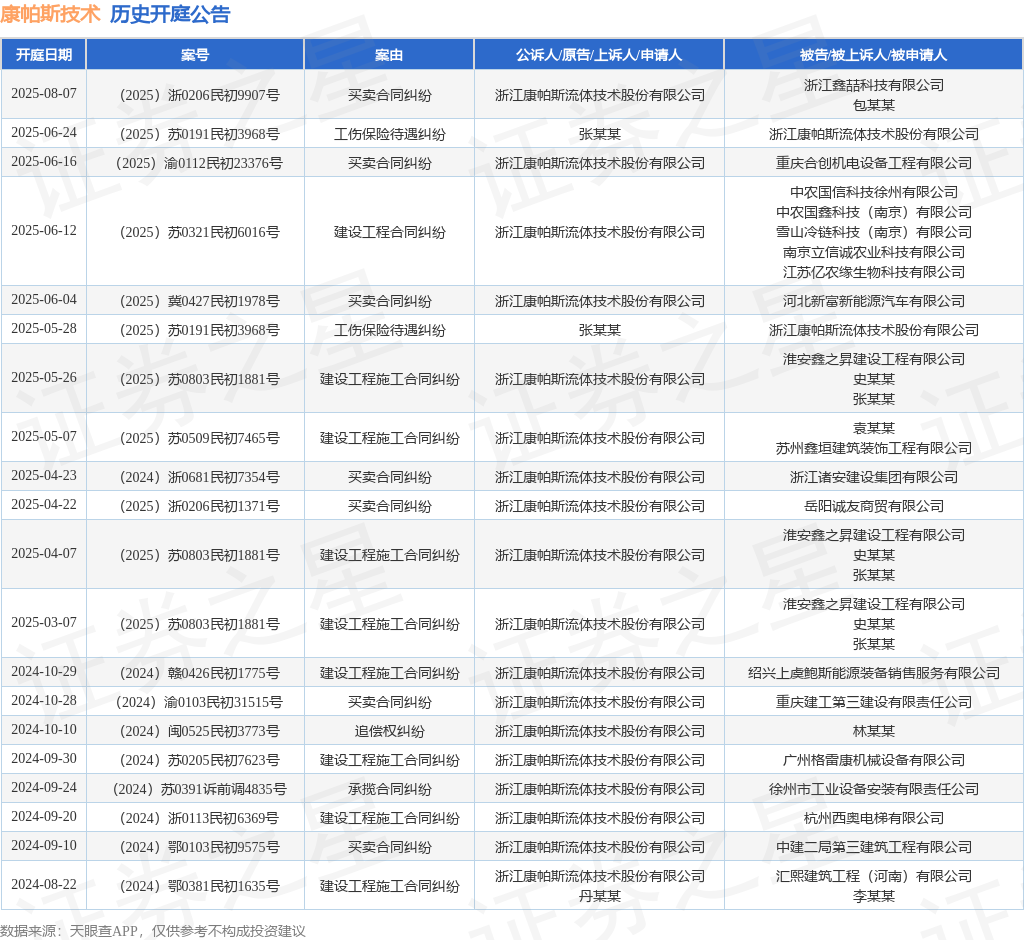The width and height of the screenshot is (1024, 940).
Task: Click plaintiff 张某某 in the 2025-05-28 row
Action: click(x=600, y=331)
